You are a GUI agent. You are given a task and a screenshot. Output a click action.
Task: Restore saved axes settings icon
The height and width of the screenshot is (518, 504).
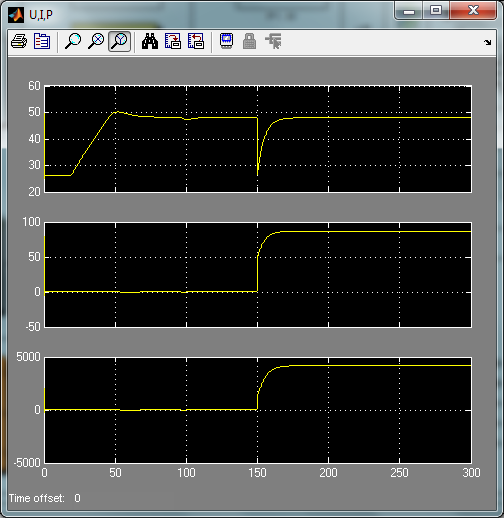coord(196,42)
